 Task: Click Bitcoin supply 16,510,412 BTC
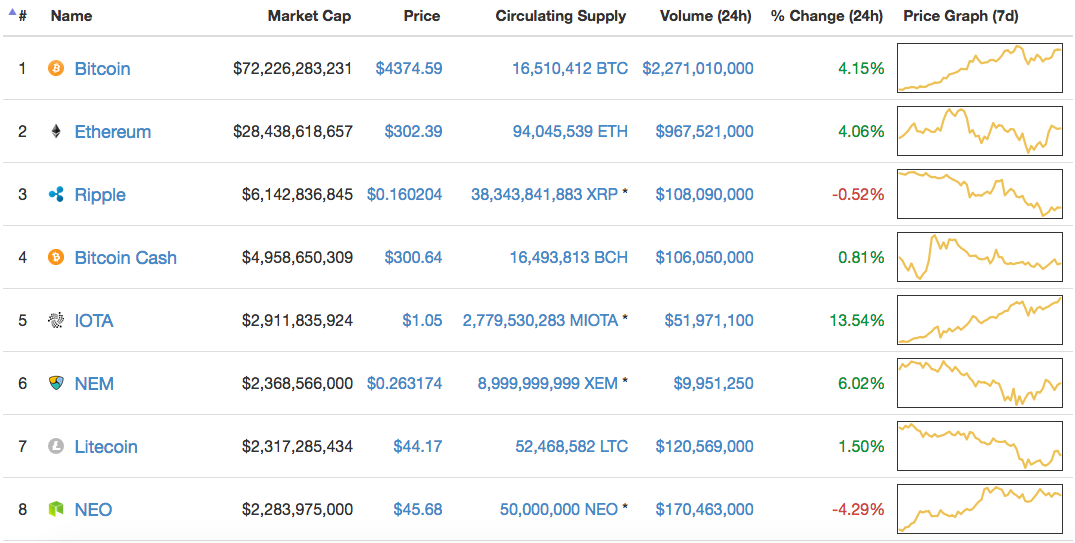tap(570, 69)
